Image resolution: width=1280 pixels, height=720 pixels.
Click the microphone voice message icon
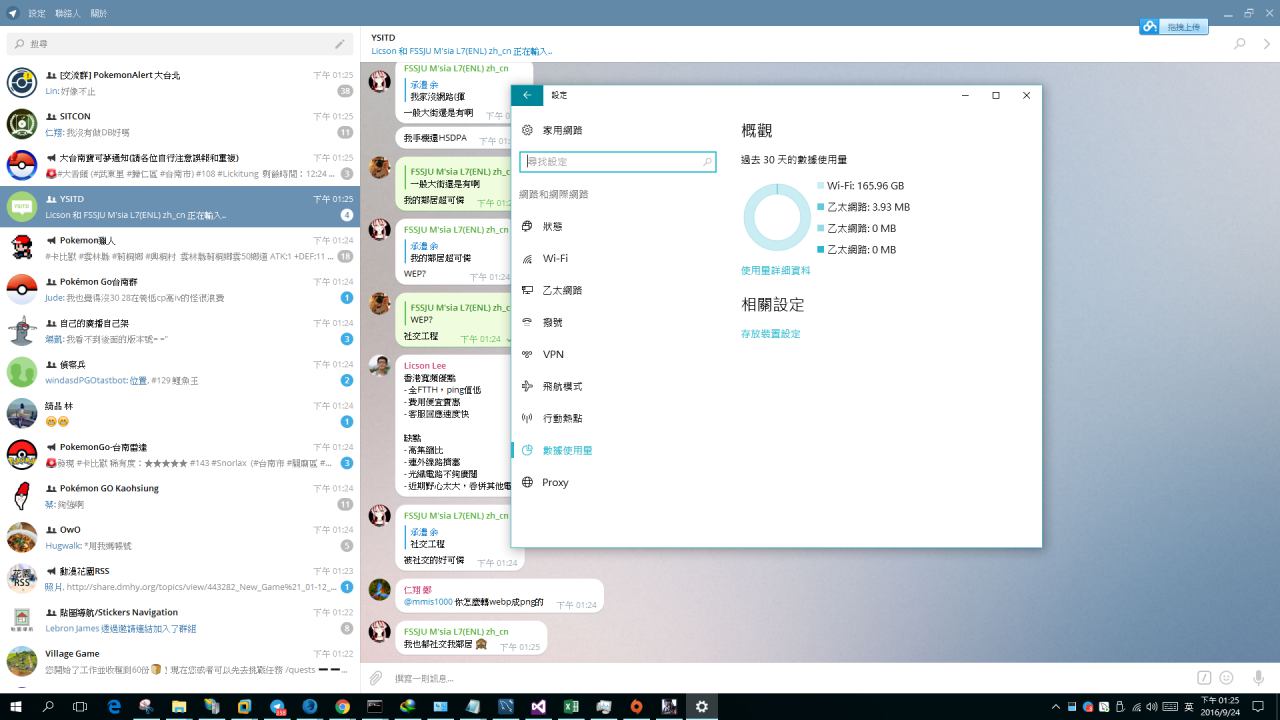(x=1258, y=678)
